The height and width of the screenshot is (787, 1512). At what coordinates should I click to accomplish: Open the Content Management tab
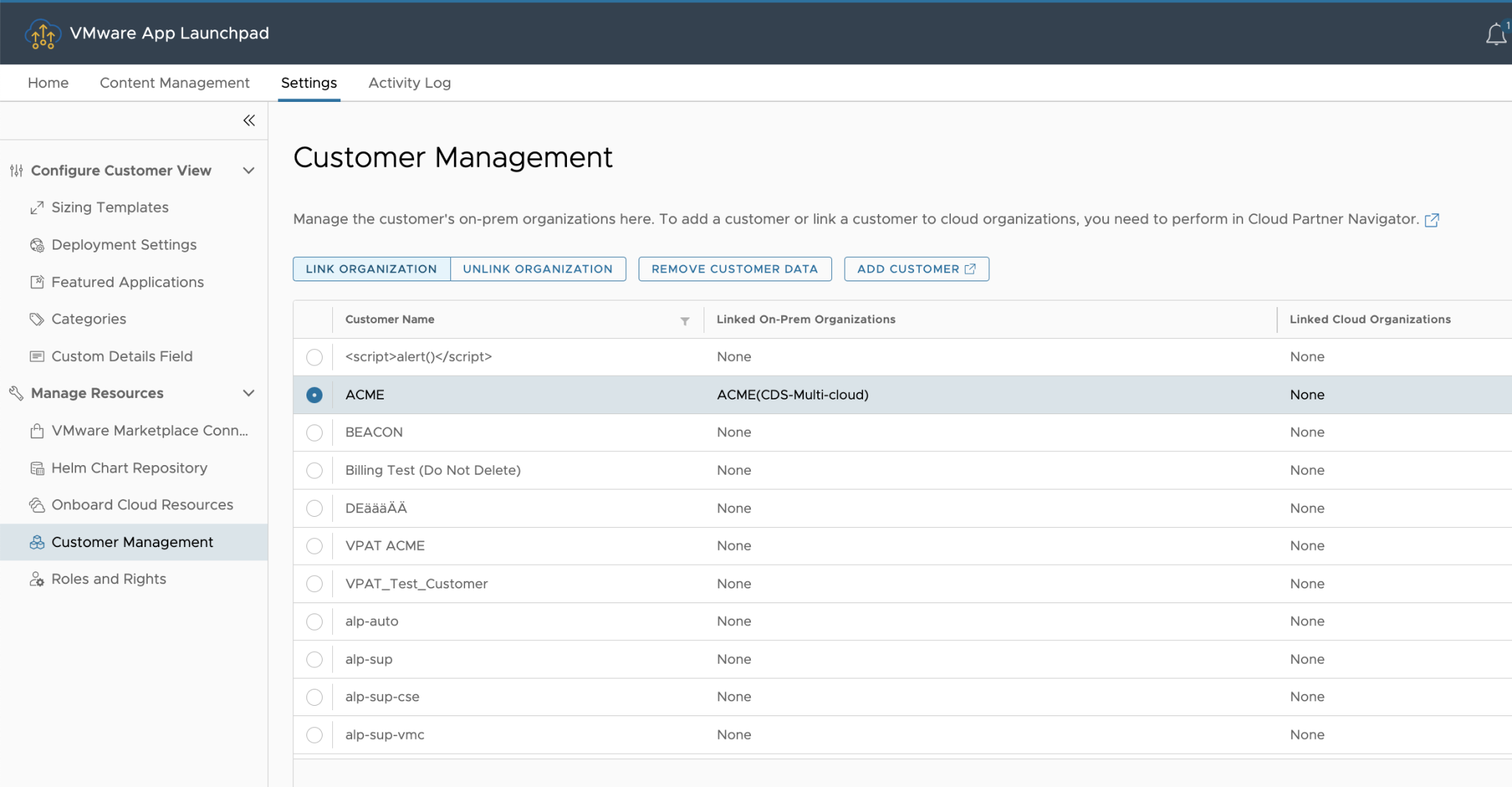[x=174, y=83]
